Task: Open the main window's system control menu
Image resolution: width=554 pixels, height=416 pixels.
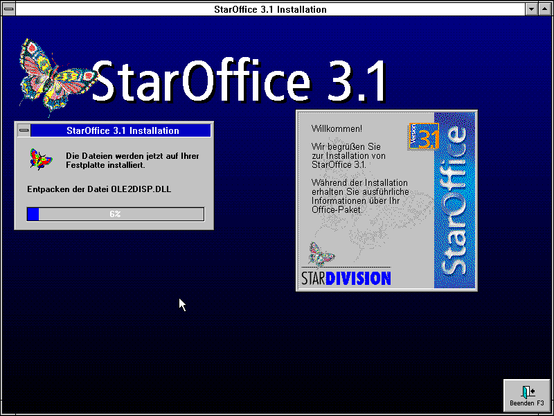Action: tap(8, 9)
